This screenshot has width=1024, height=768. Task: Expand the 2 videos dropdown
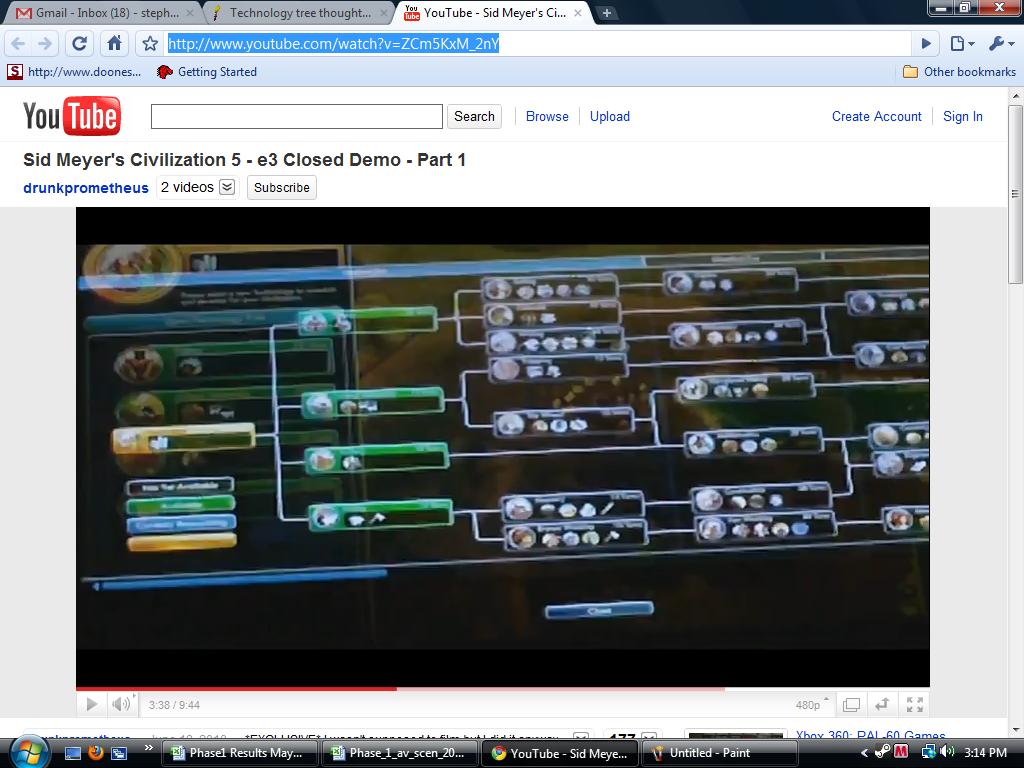(227, 187)
